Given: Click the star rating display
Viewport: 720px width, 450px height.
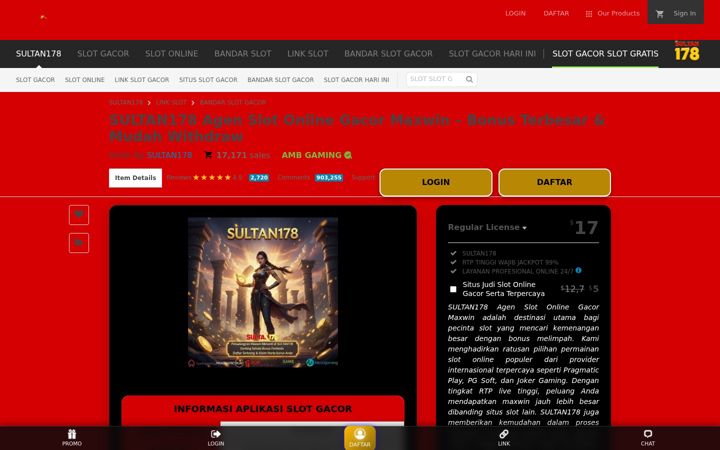Looking at the screenshot, I should [212, 178].
